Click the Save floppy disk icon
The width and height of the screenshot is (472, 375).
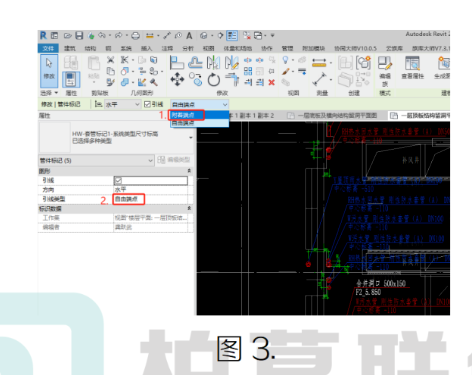click(79, 35)
